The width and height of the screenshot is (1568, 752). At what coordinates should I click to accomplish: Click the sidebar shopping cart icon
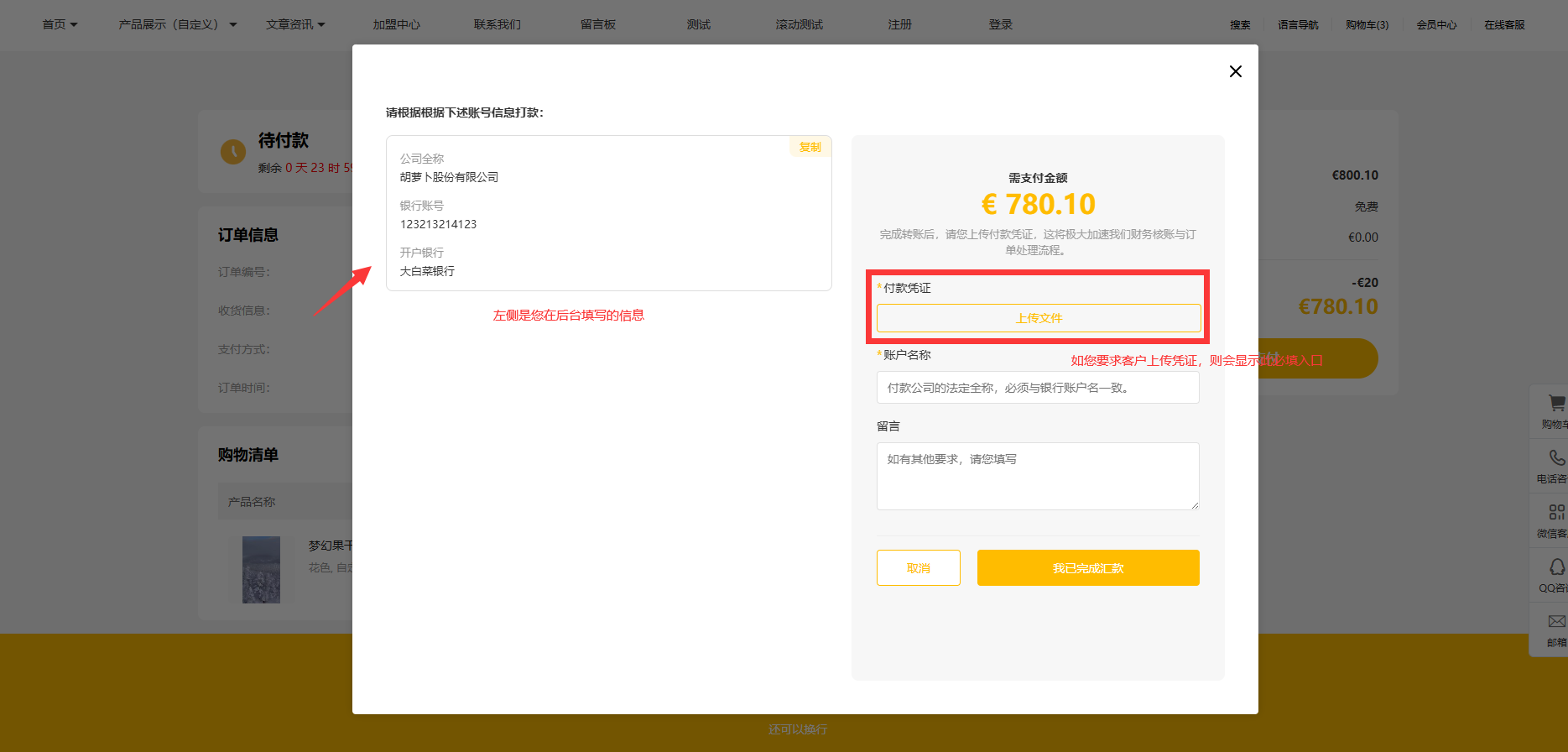[x=1556, y=403]
